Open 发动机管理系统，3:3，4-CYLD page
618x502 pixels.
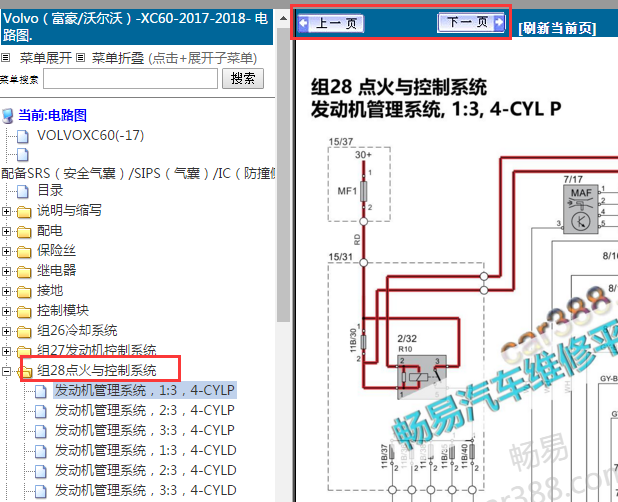[x=146, y=491]
